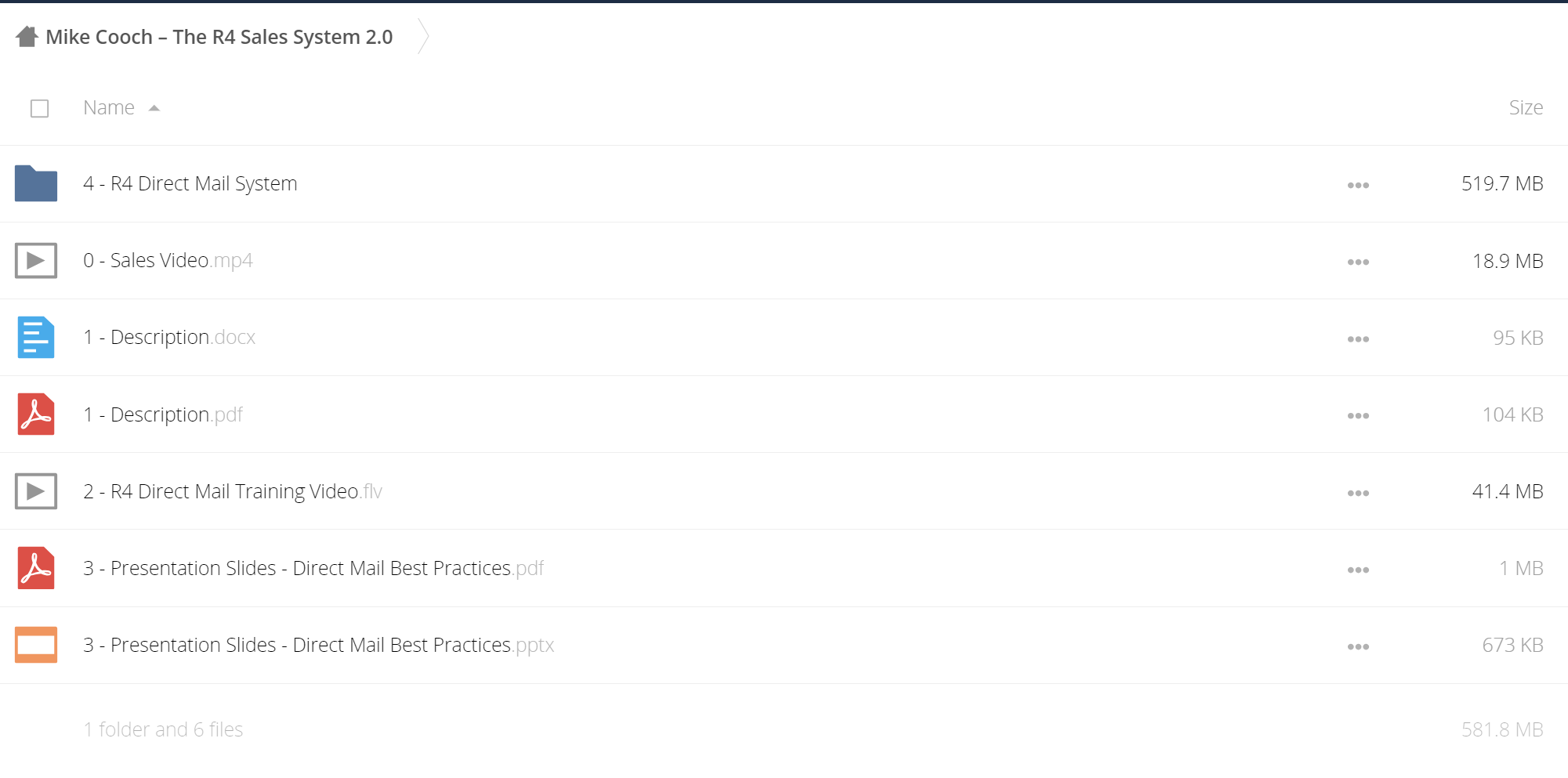Image resolution: width=1568 pixels, height=778 pixels.
Task: Toggle the select-all checkbox beside Name
Action: click(x=40, y=108)
